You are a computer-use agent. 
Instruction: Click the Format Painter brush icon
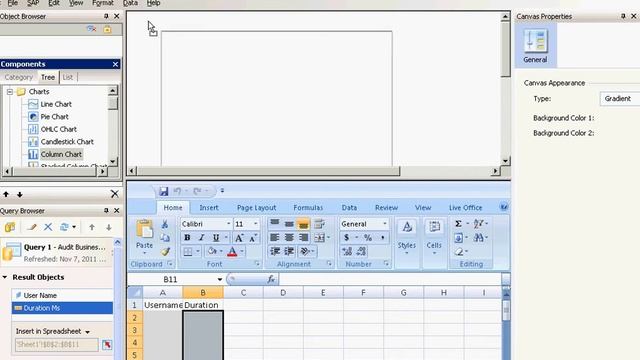[165, 251]
